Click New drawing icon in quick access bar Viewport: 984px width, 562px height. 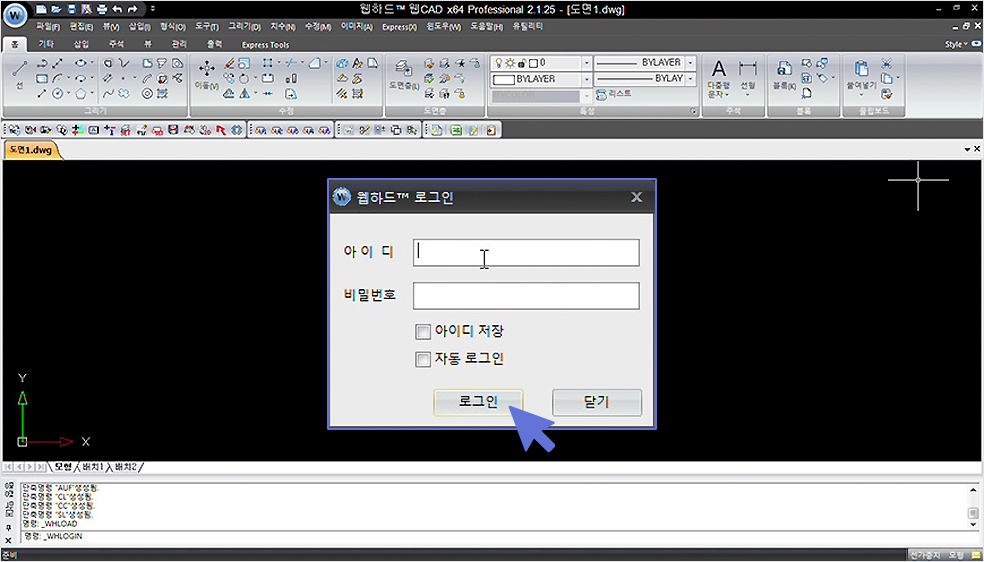pos(41,9)
